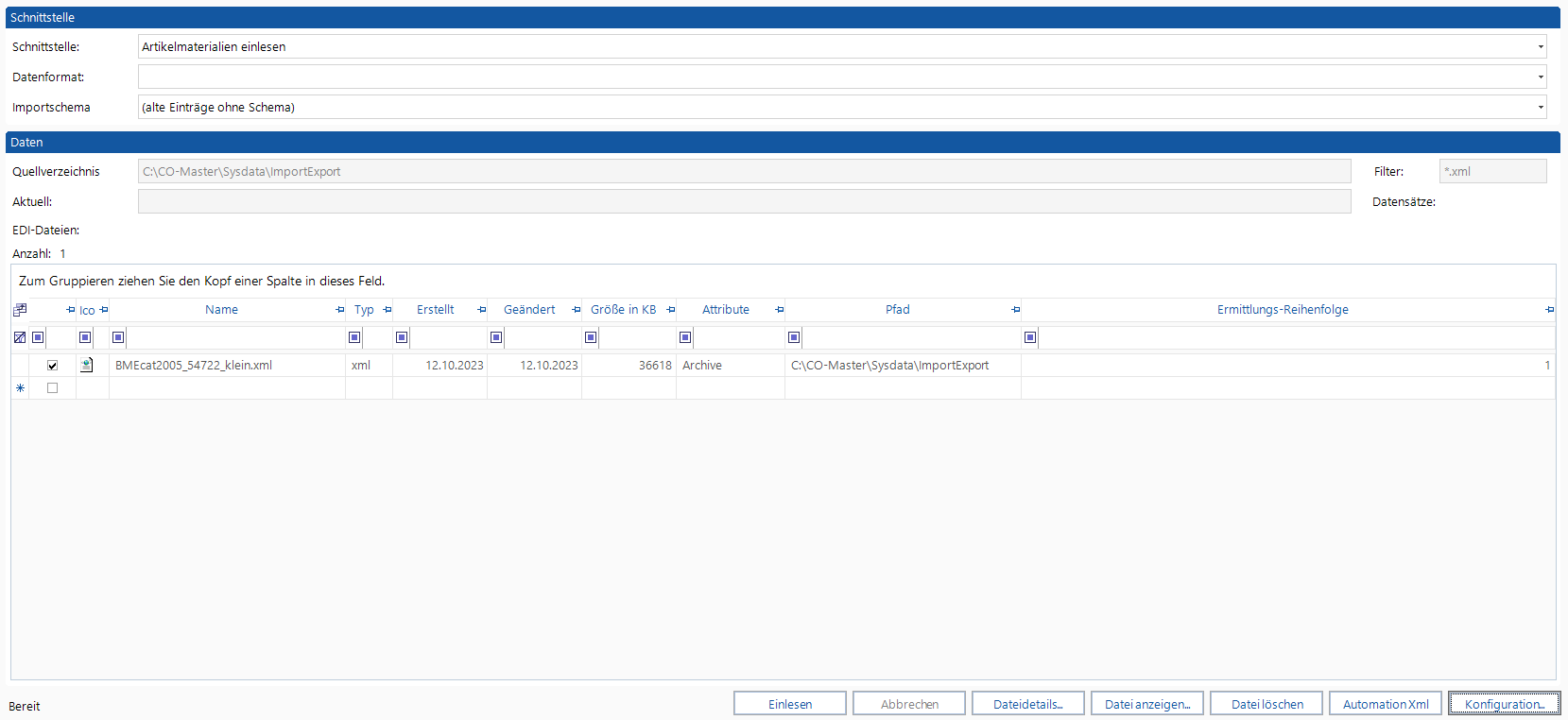The image size is (1568, 720).
Task: Sort by the Erstellt column header
Action: click(x=435, y=310)
